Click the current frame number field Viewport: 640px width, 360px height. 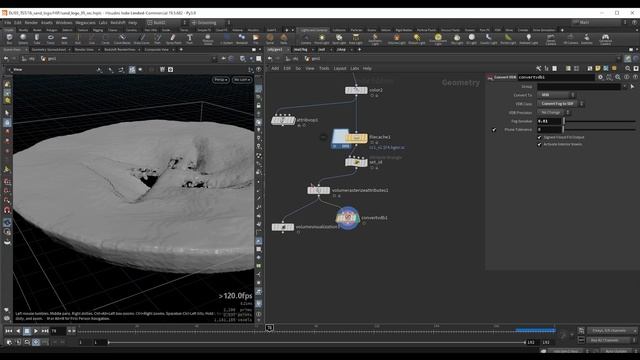coord(57,331)
